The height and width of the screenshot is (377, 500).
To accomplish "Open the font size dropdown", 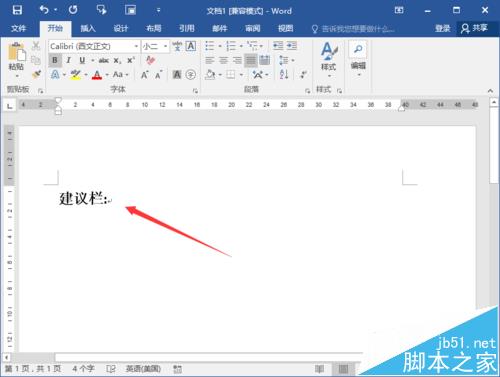I will click(x=165, y=46).
